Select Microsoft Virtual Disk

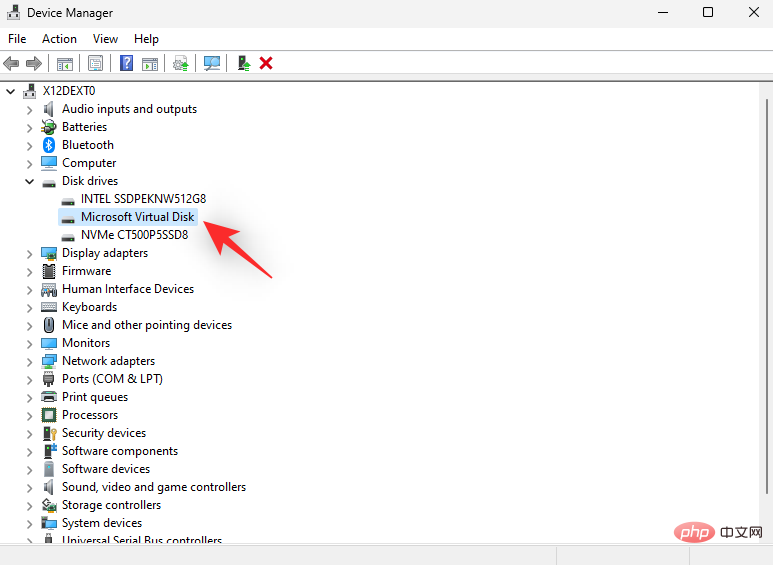click(138, 217)
